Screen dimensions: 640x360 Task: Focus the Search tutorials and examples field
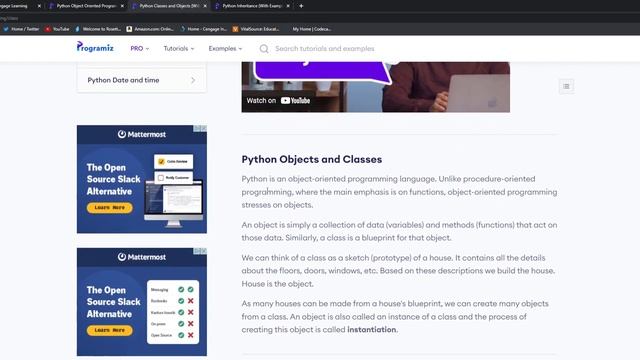tap(324, 49)
